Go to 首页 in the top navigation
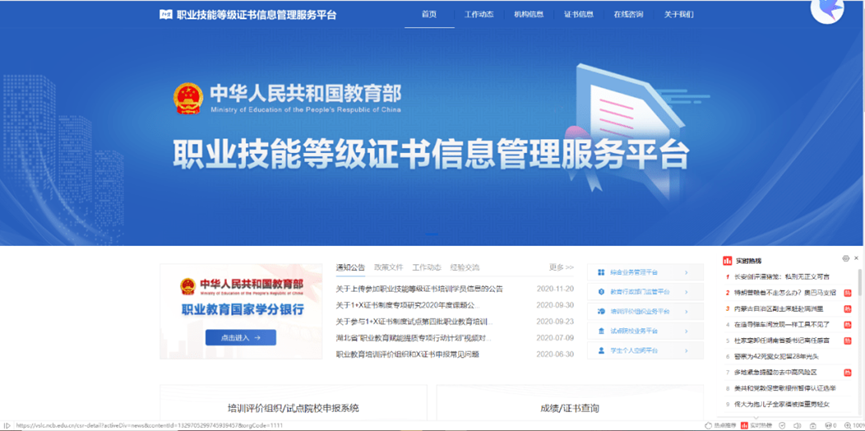 429,14
